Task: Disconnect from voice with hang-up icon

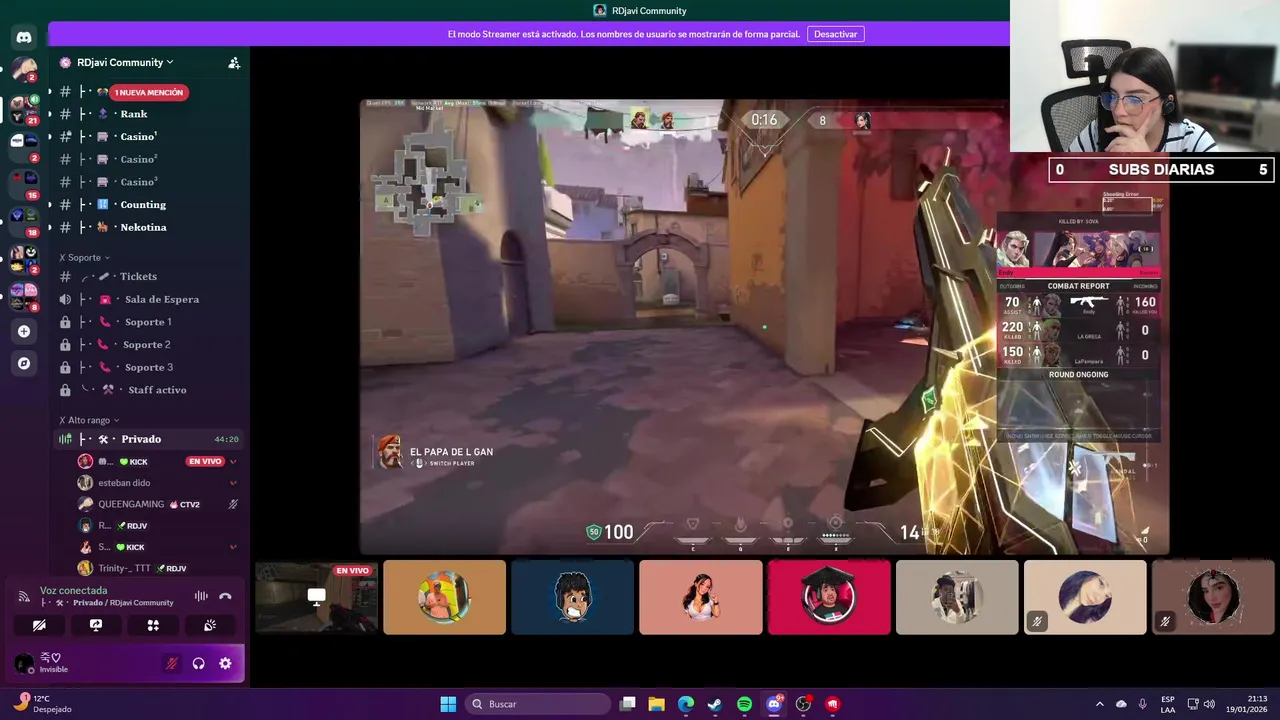Action: (x=225, y=596)
